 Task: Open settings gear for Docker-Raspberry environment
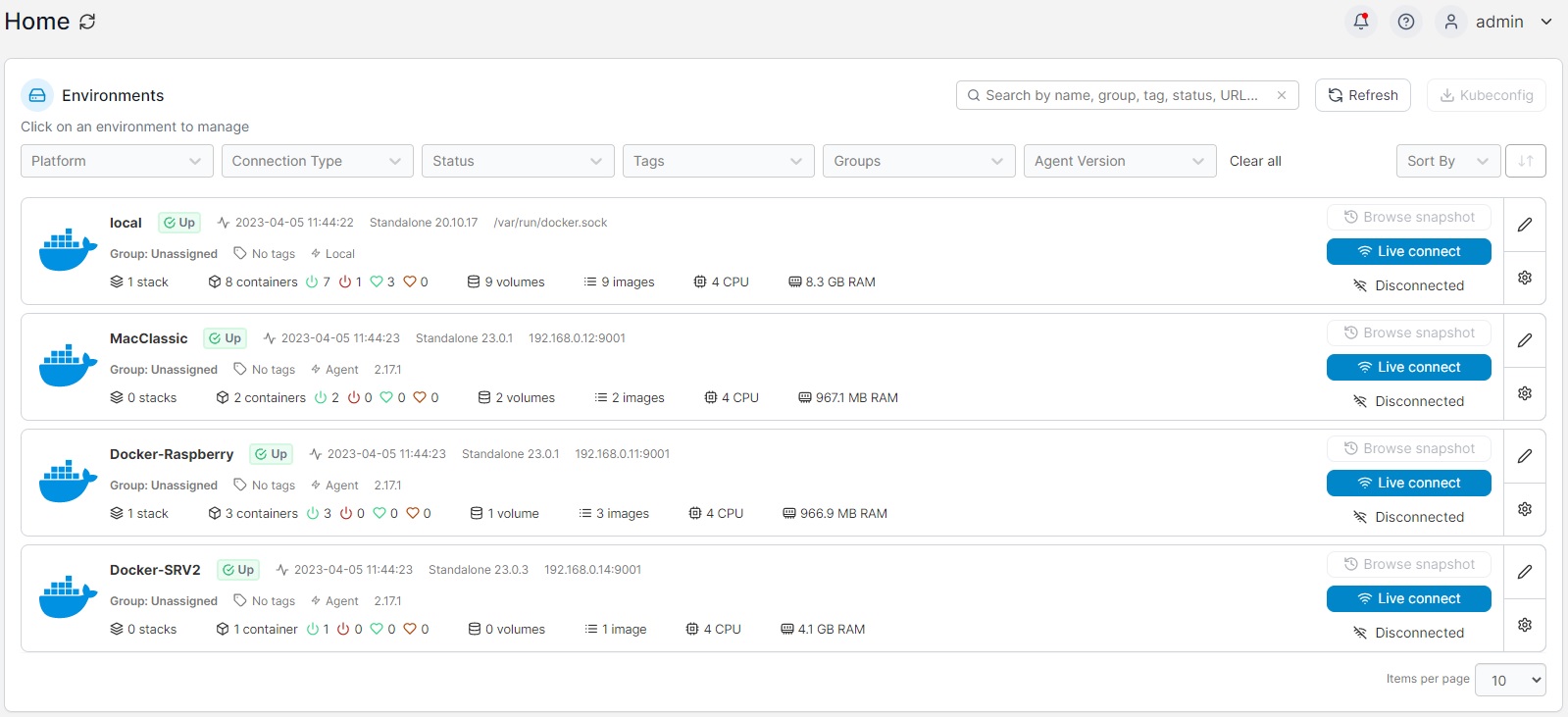1524,509
